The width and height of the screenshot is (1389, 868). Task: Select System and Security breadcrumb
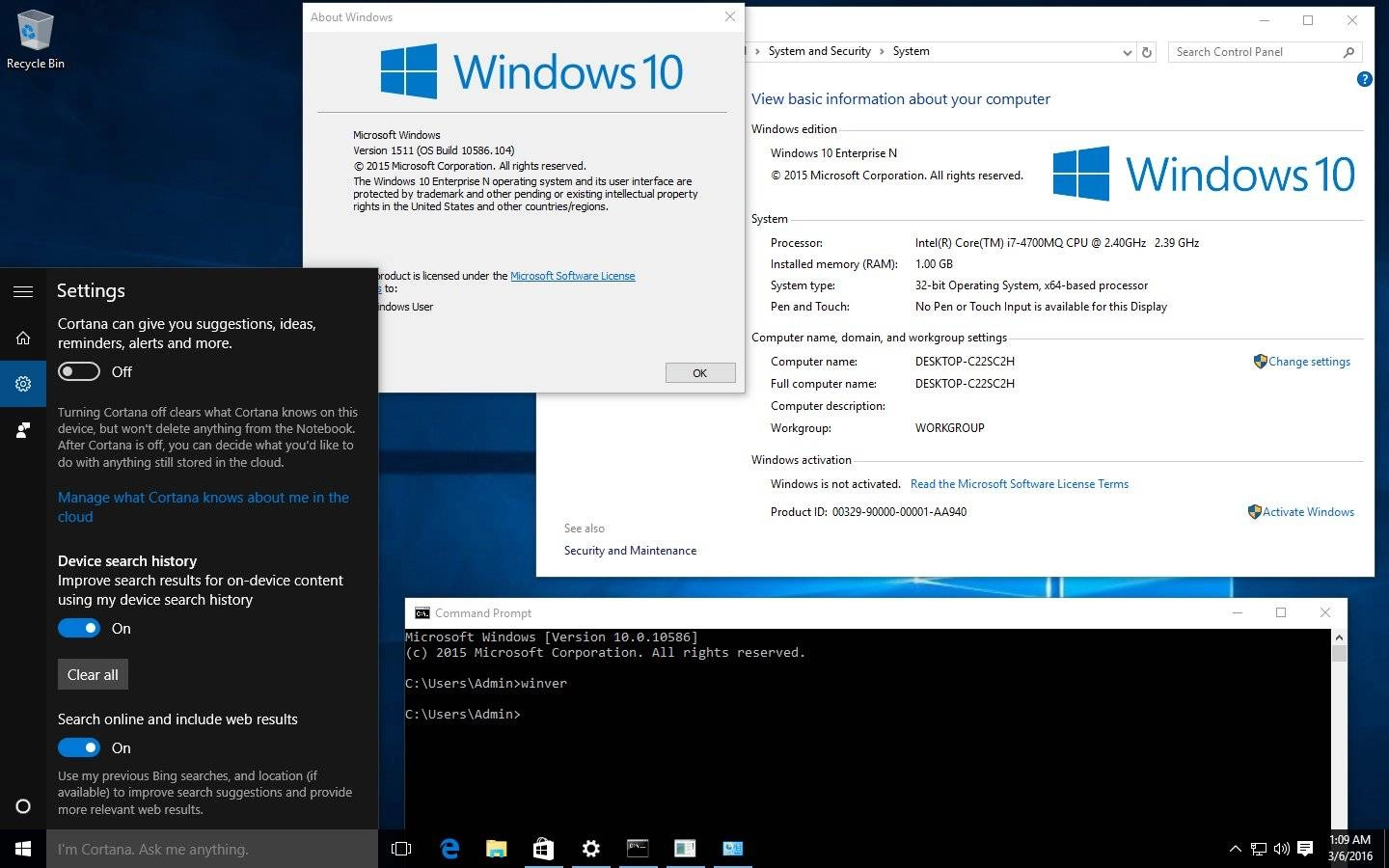pyautogui.click(x=819, y=51)
